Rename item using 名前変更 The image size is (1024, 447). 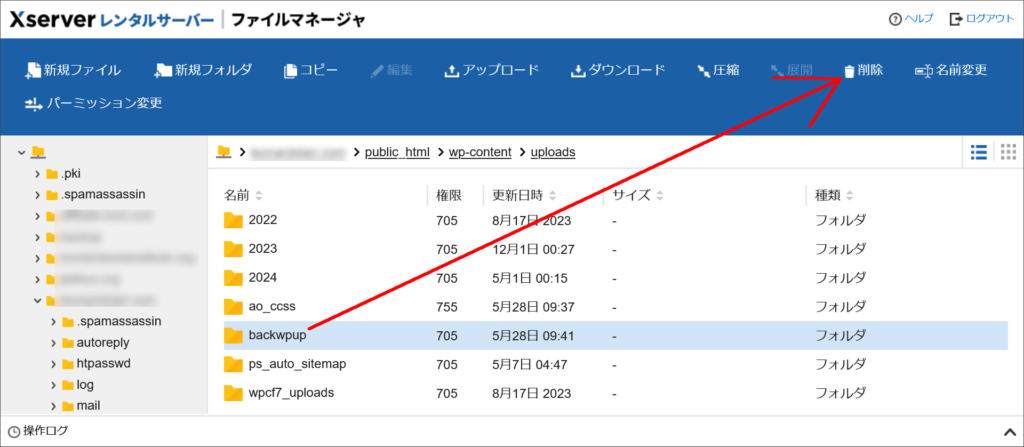tap(951, 70)
